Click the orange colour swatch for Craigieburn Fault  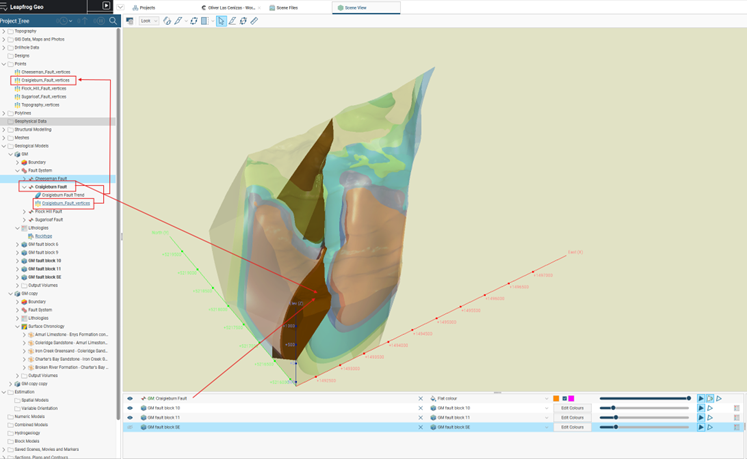[x=556, y=398]
